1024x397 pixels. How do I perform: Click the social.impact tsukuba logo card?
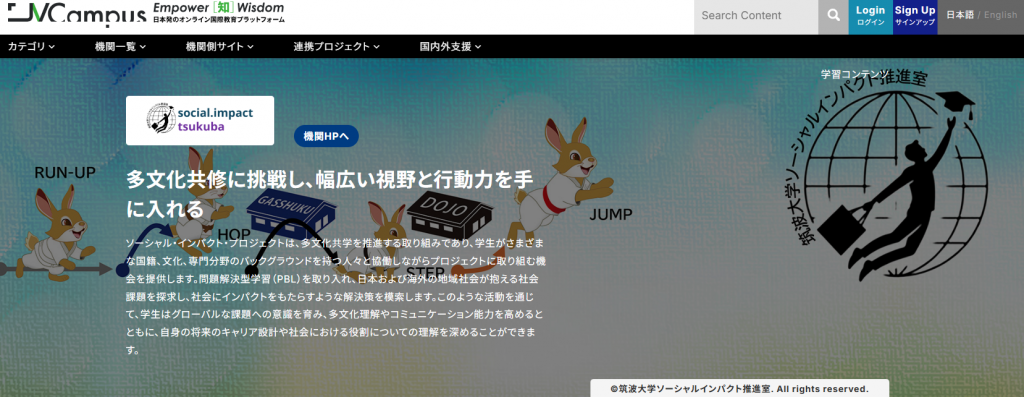(200, 121)
